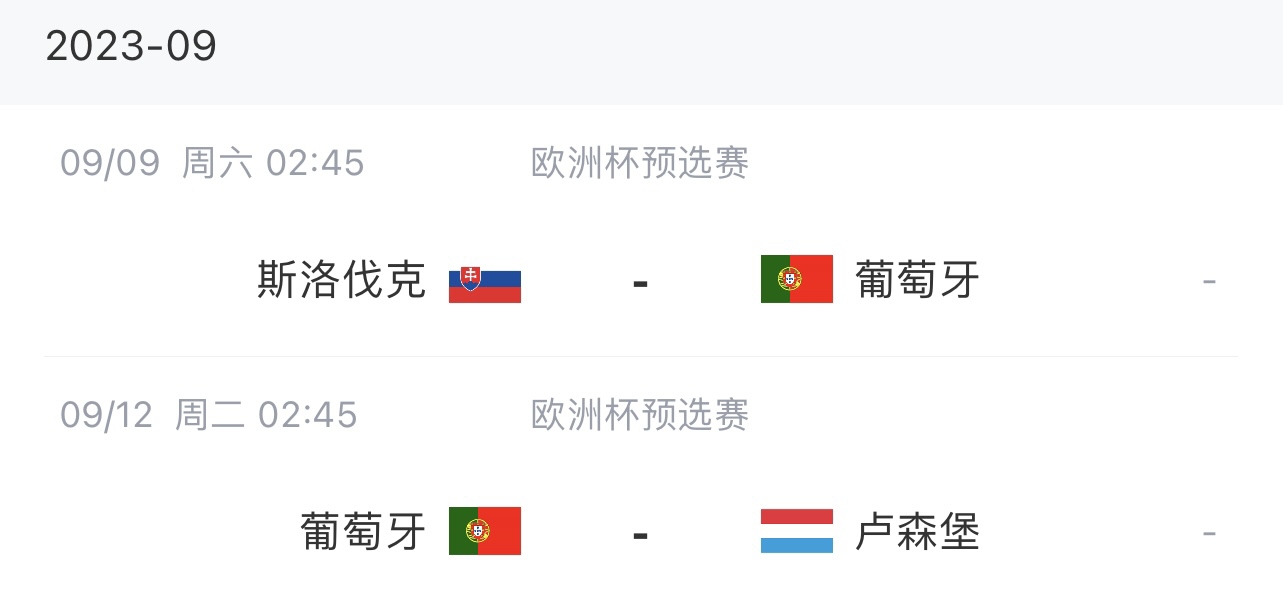
Task: Click Portugal flag in Luxembourg match
Action: (485, 531)
